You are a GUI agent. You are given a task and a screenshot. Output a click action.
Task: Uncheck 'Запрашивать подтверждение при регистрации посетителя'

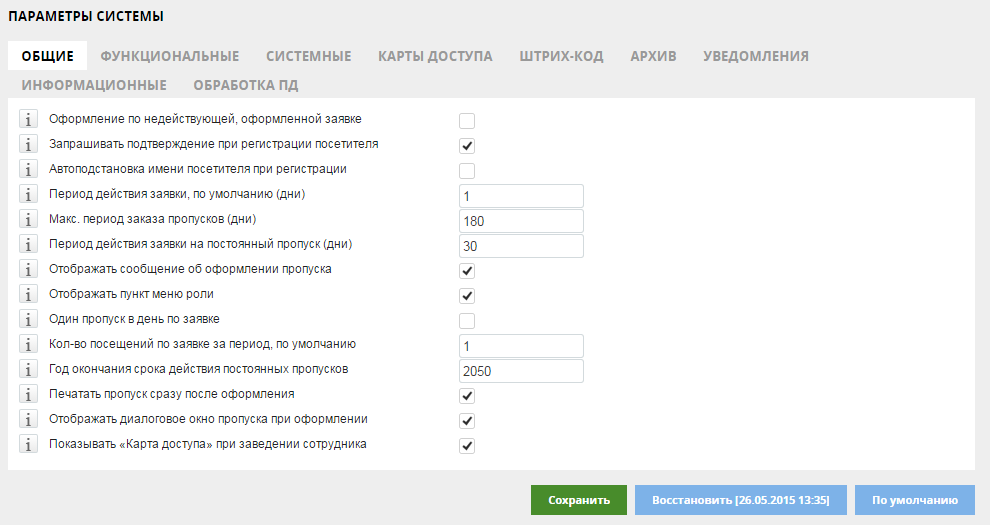tap(467, 146)
